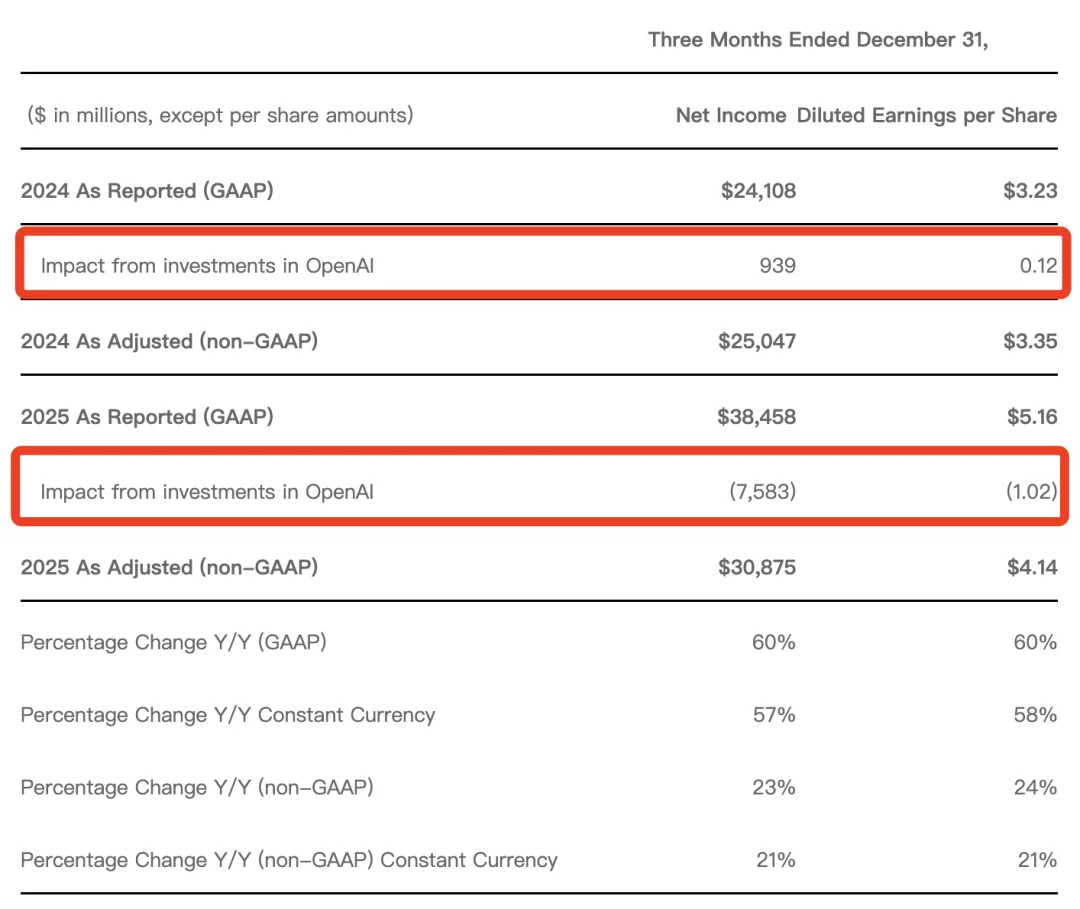Viewport: 1080px width, 909px height.
Task: Click the "Diluted Earnings per Share" column header
Action: [926, 115]
